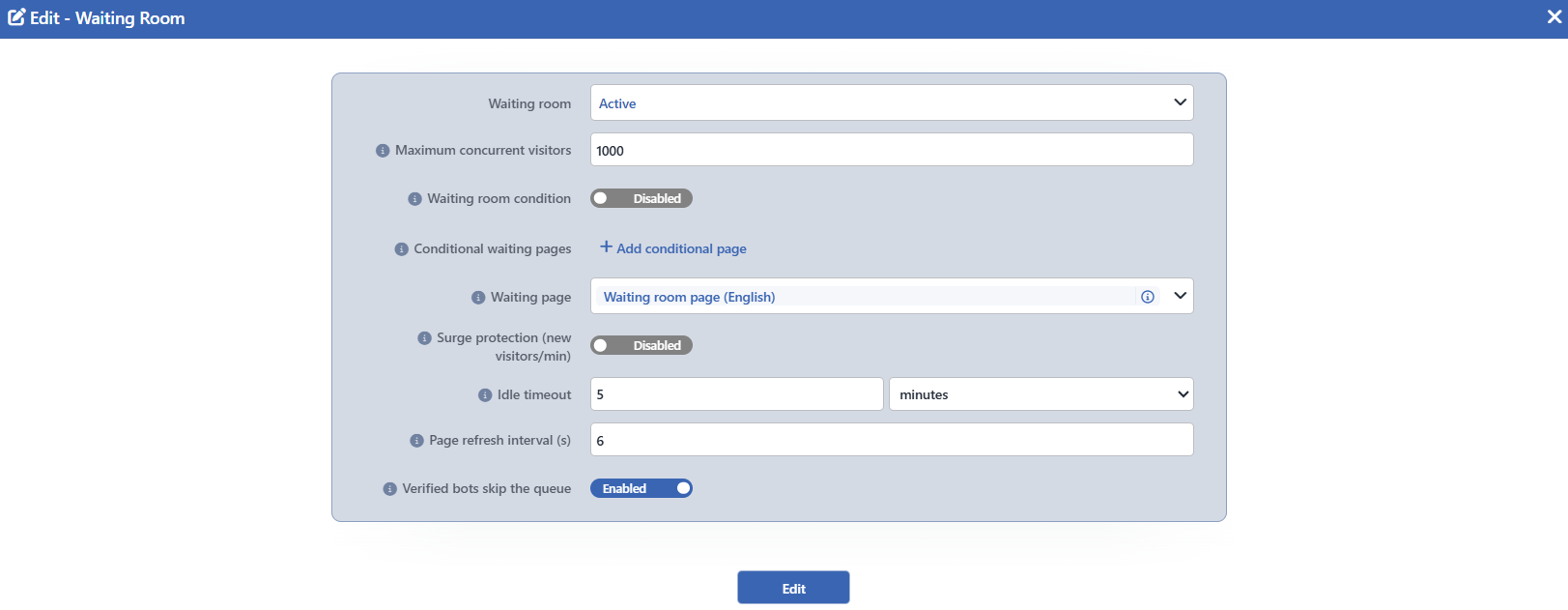Disable the Verified bots skip the queue toggle
1568x610 pixels.
coord(641,488)
